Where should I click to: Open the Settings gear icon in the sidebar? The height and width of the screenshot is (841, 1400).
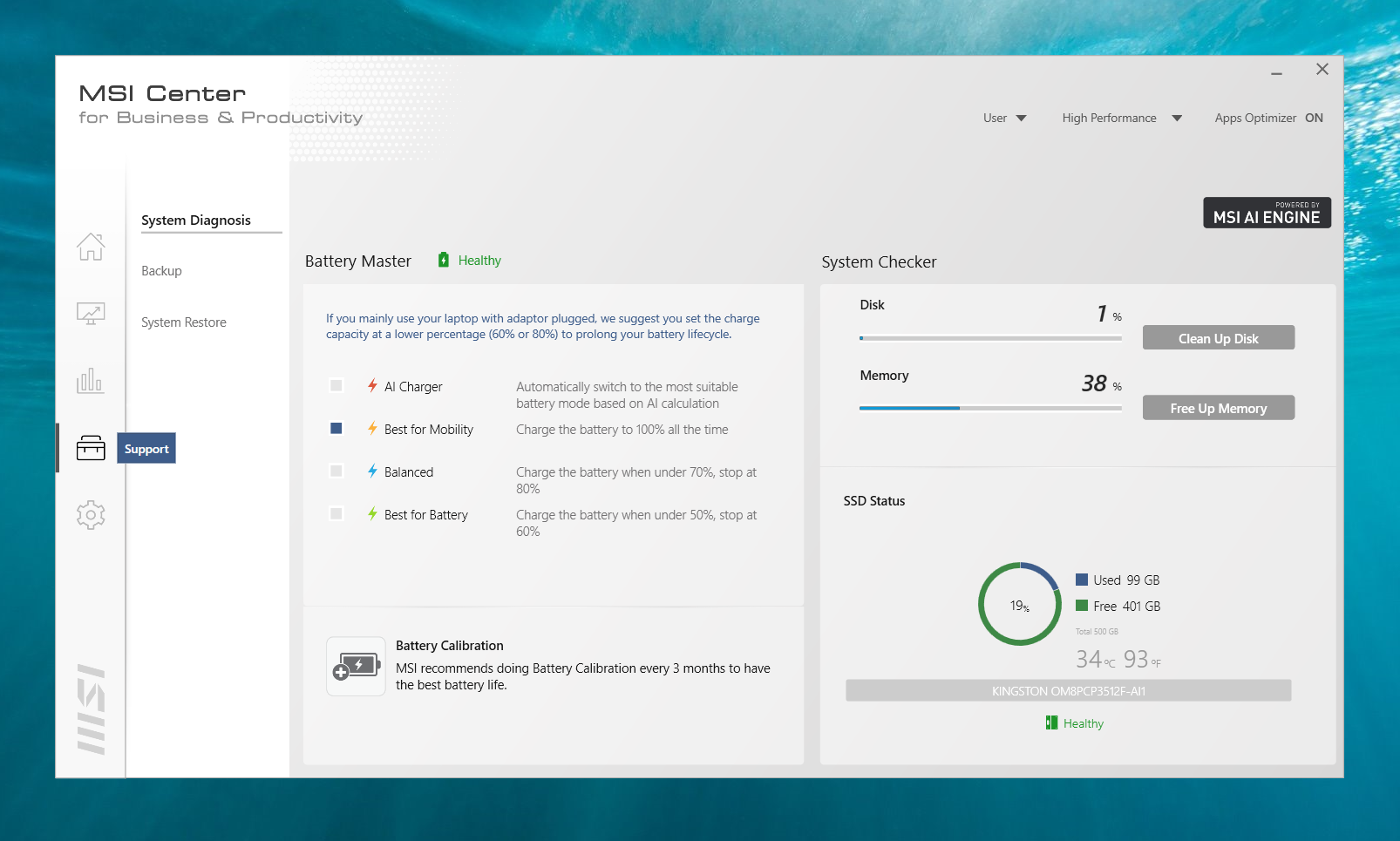(91, 515)
